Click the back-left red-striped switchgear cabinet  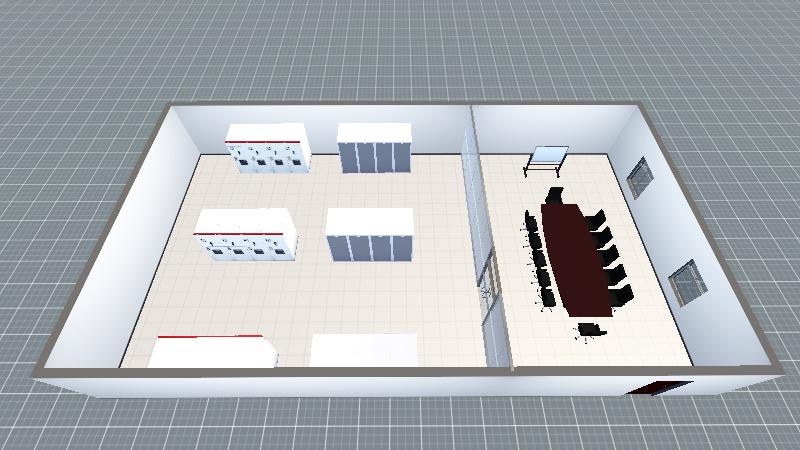[268, 150]
